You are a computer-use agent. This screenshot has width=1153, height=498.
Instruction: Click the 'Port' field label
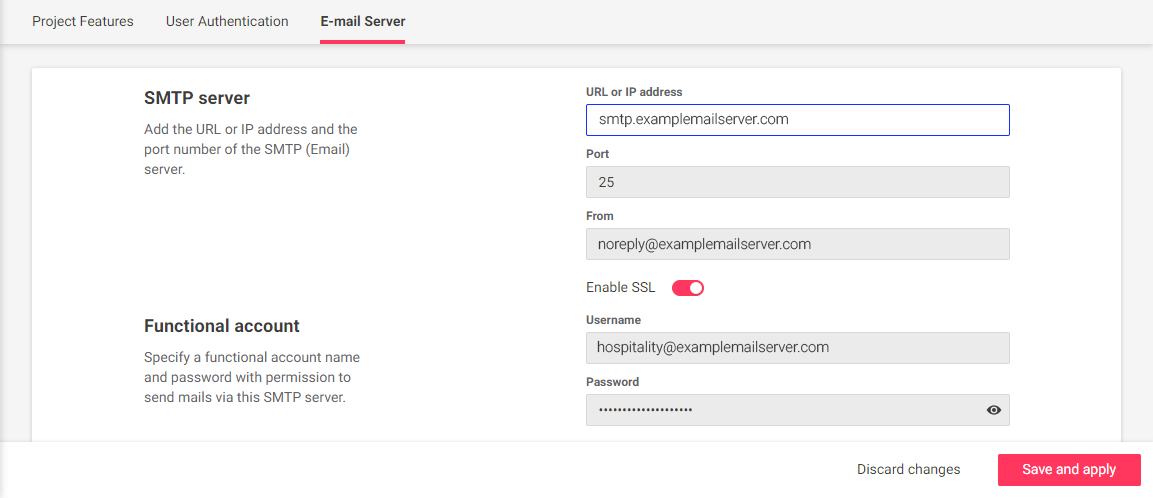coord(597,154)
